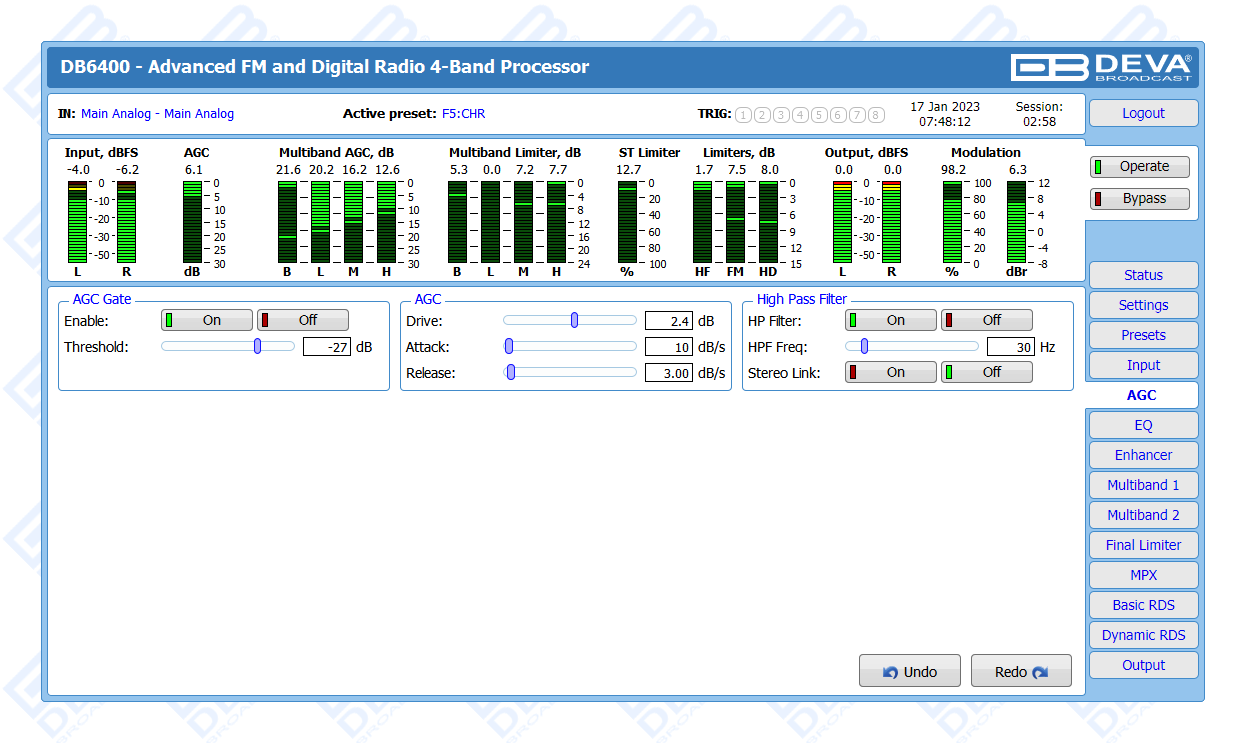Open the Final Limiter tab
This screenshot has width=1246, height=743.
pyautogui.click(x=1143, y=545)
